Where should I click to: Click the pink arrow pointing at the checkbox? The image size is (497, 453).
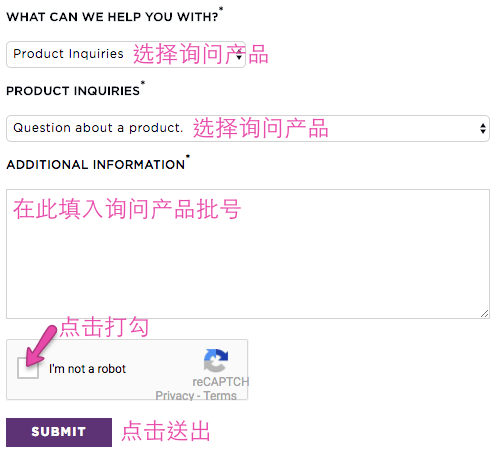[x=40, y=347]
